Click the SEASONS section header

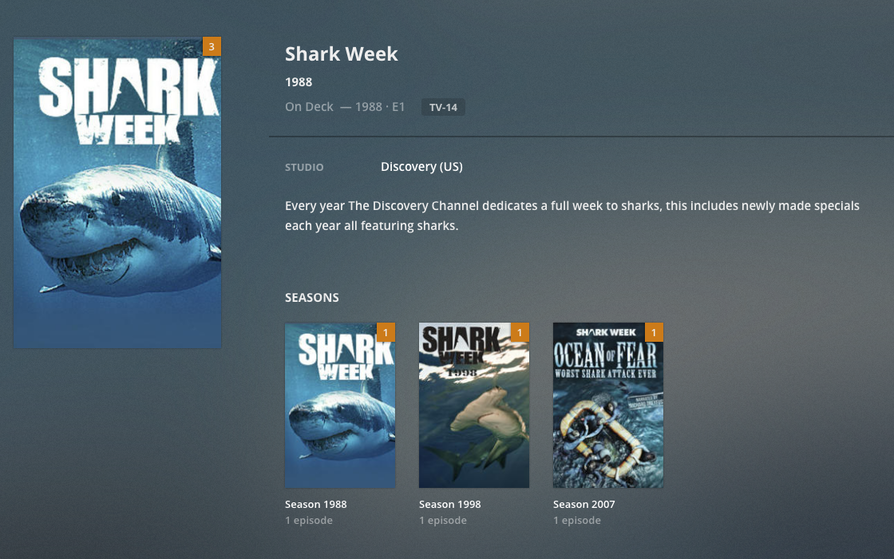tap(312, 298)
